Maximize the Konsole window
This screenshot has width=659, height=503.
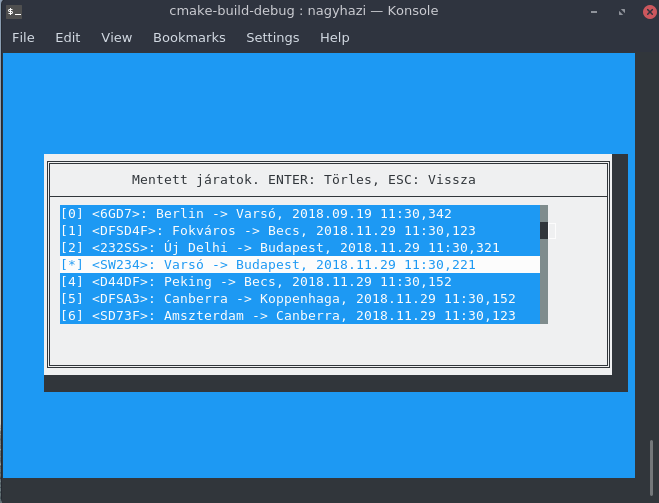tap(620, 11)
